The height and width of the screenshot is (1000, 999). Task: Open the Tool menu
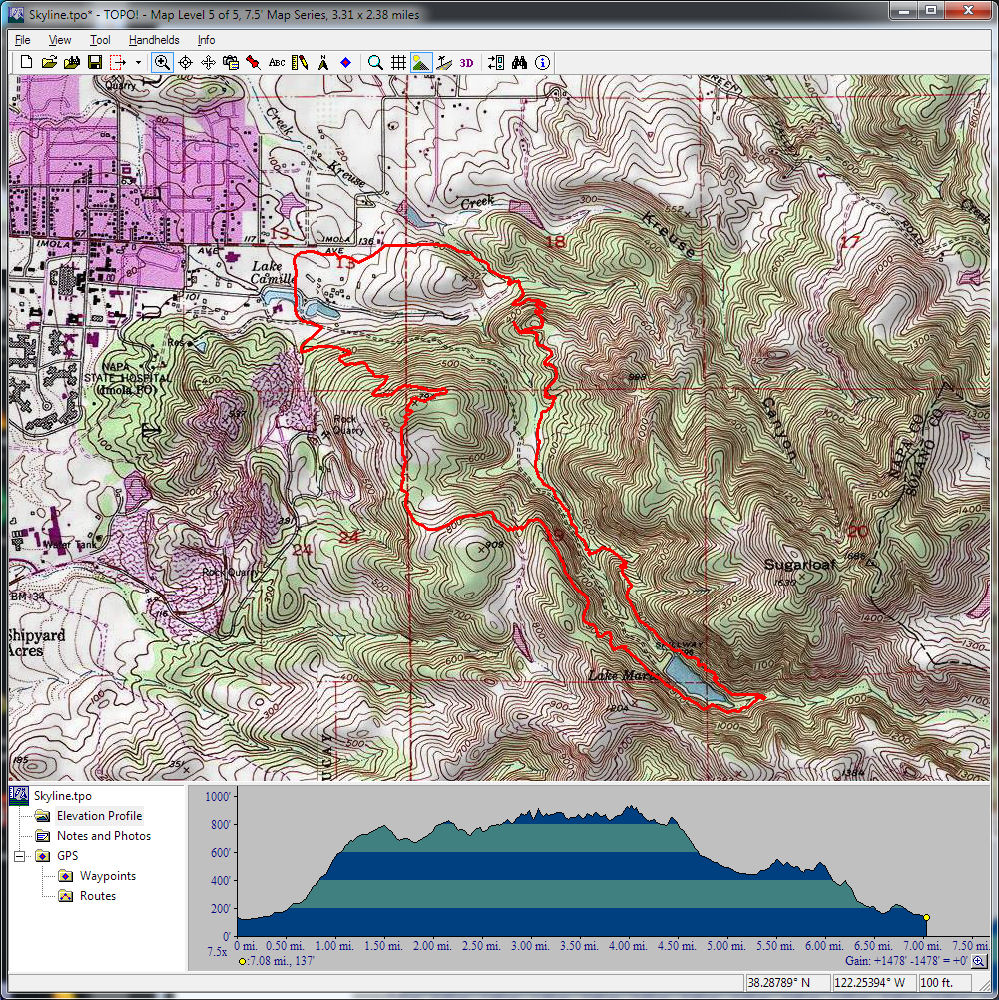(x=100, y=40)
